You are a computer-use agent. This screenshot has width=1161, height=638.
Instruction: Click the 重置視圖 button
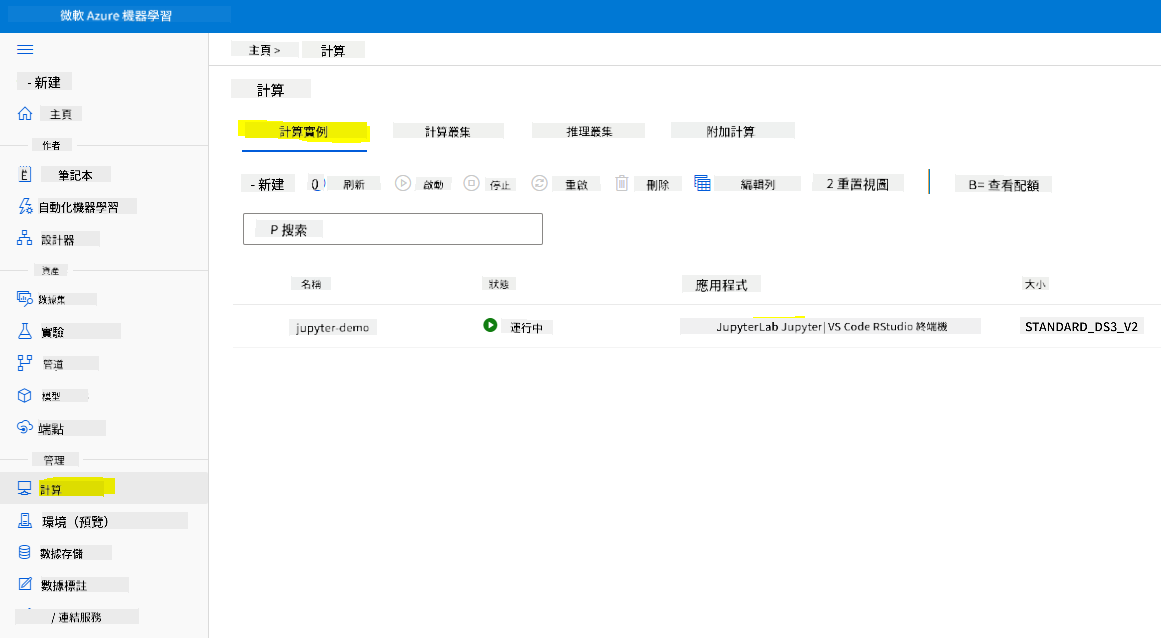[857, 184]
